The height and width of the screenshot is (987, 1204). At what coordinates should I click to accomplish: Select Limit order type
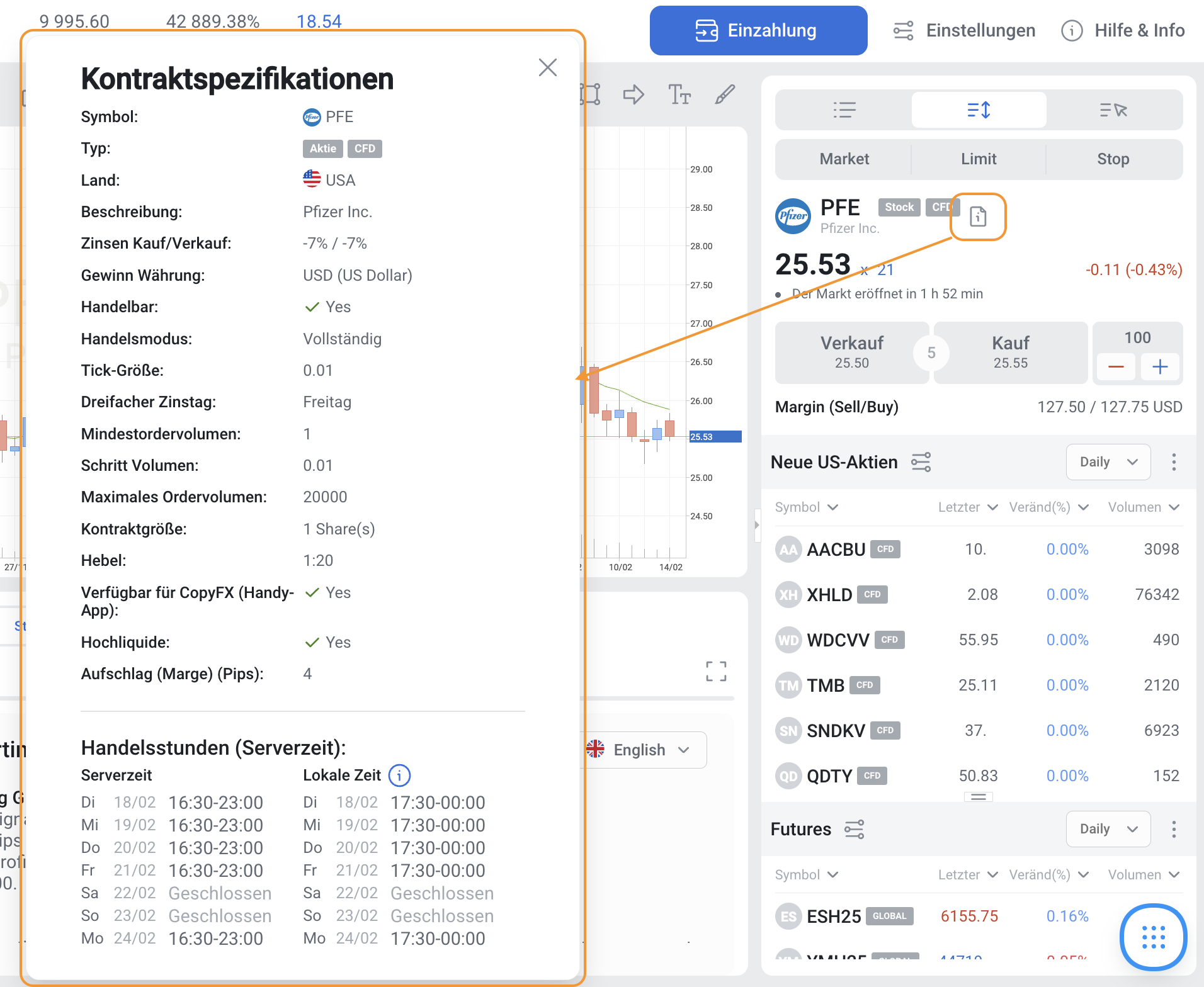pyautogui.click(x=979, y=159)
